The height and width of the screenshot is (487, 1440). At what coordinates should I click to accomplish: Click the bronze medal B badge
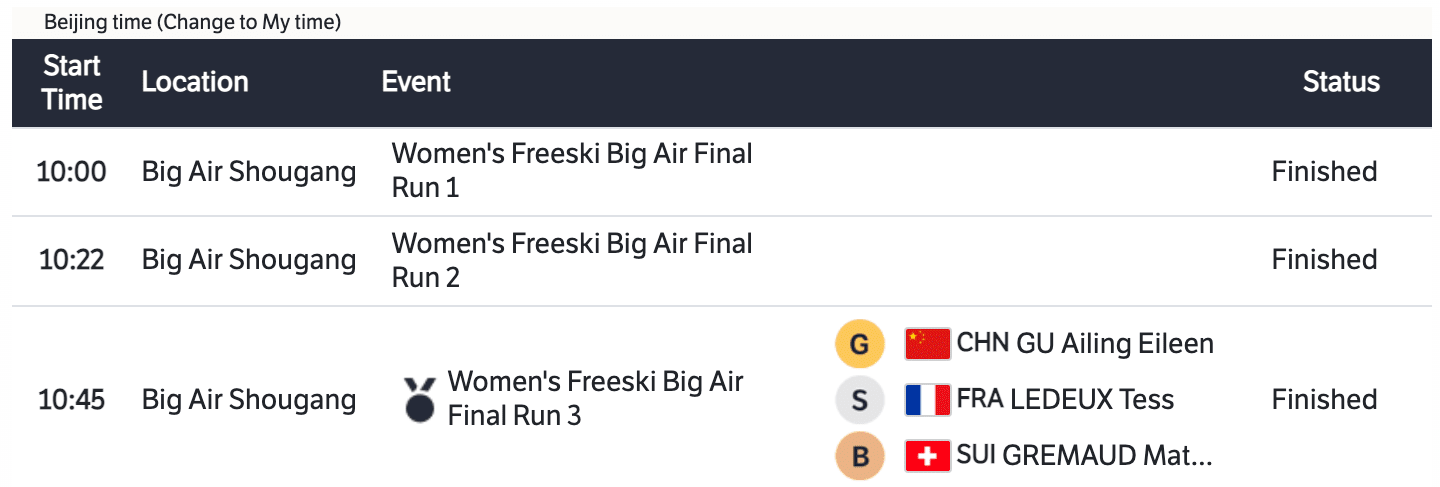click(x=859, y=456)
